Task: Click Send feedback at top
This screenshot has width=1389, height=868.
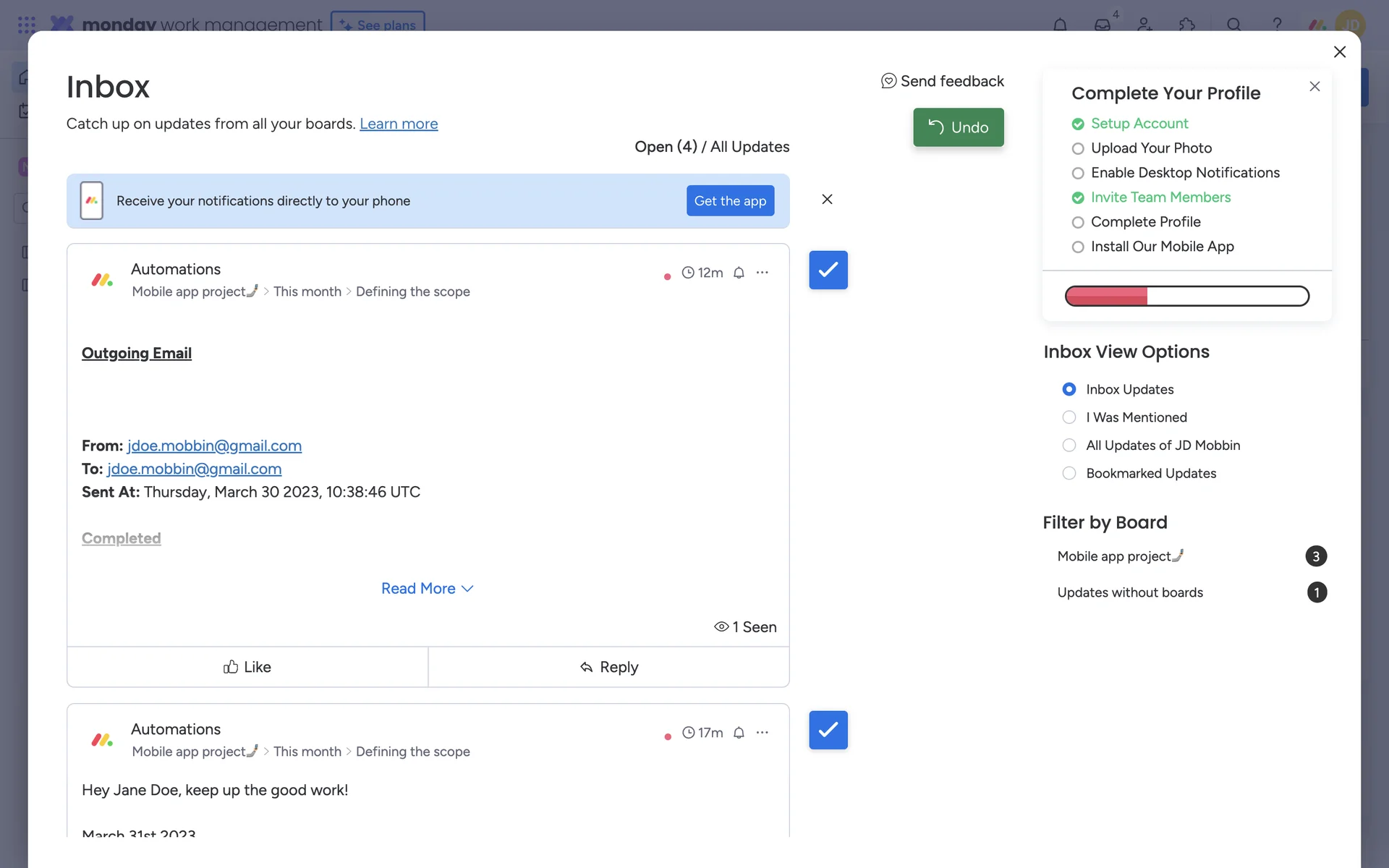Action: [x=942, y=81]
